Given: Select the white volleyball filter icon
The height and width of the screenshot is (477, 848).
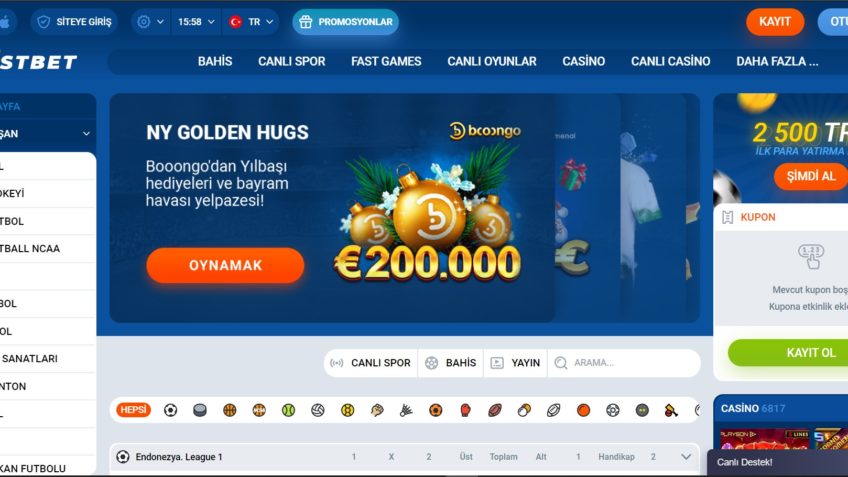Looking at the screenshot, I should 317,410.
